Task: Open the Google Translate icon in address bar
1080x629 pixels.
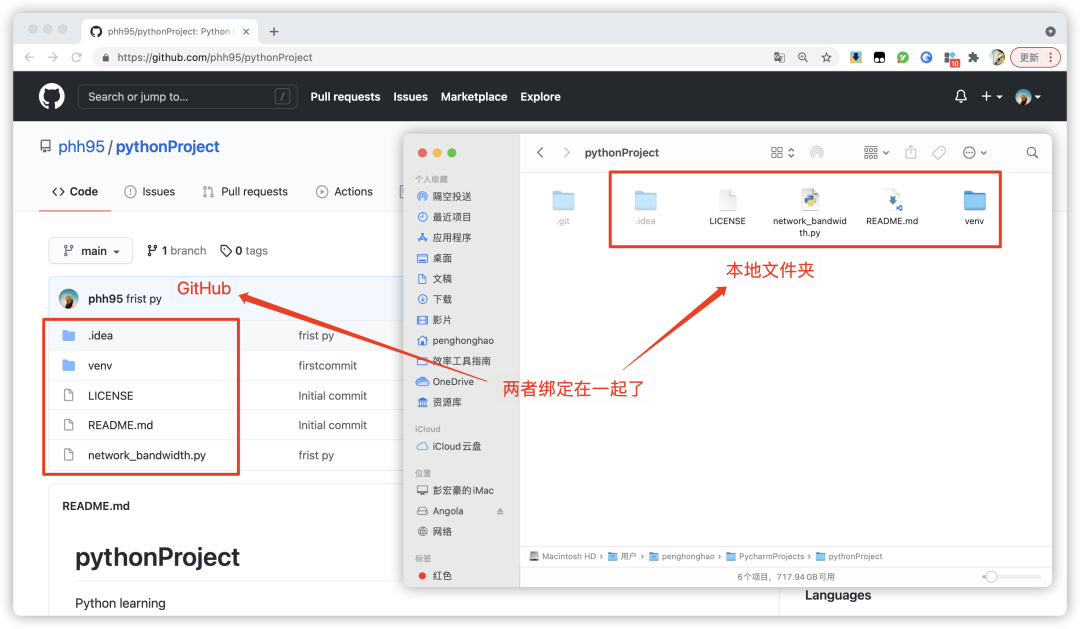Action: tap(779, 57)
